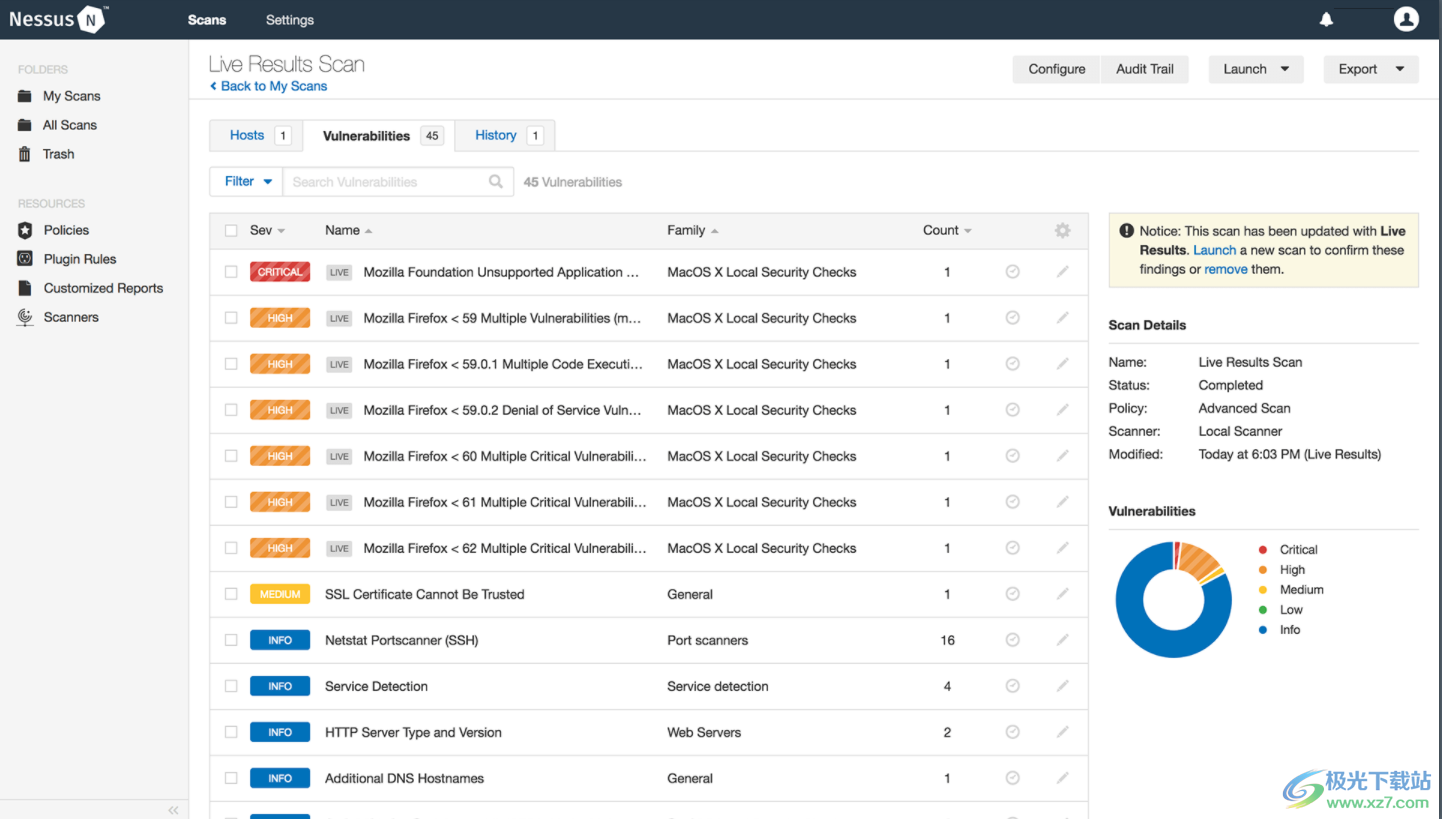Open the user account profile icon
This screenshot has width=1442, height=819.
[x=1406, y=19]
